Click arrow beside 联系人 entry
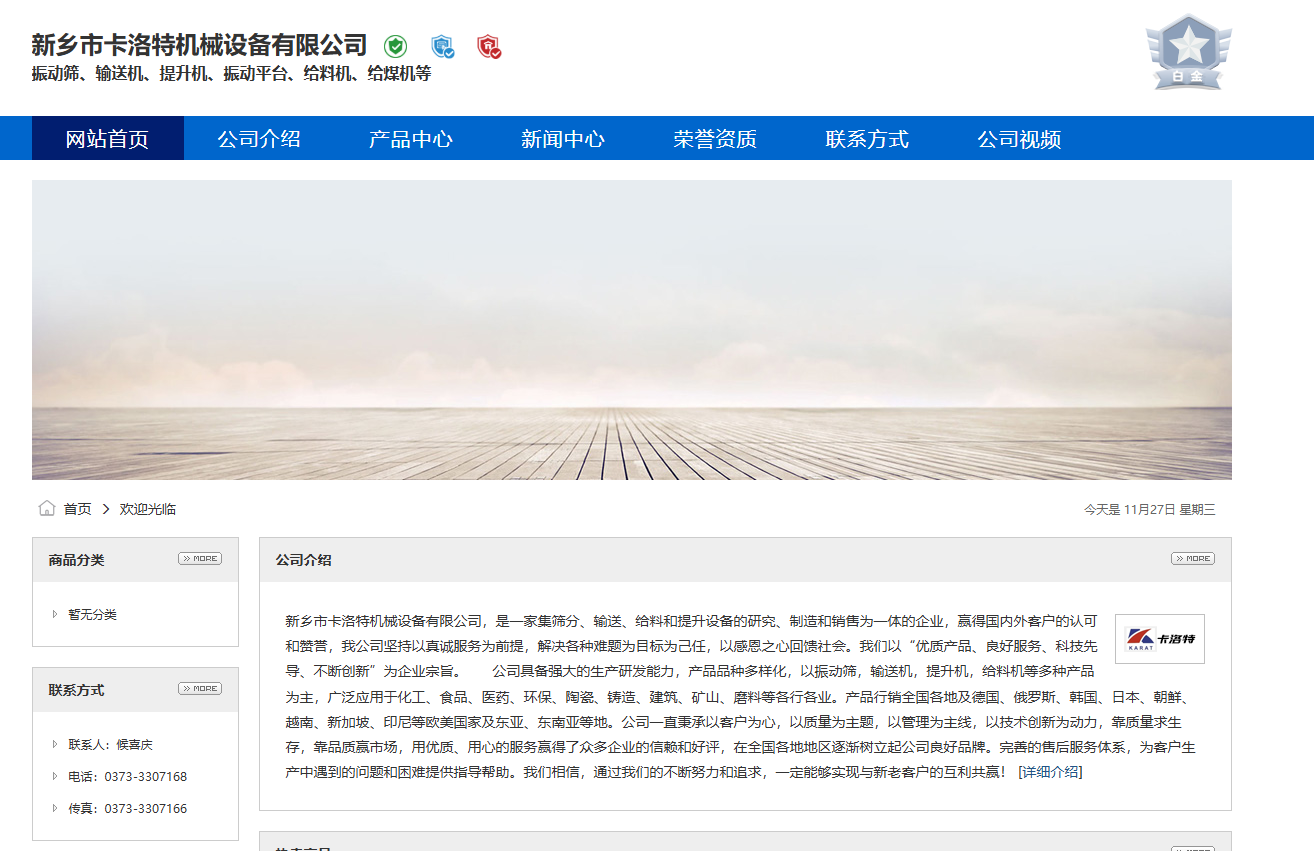Image resolution: width=1314 pixels, height=851 pixels. 55,744
